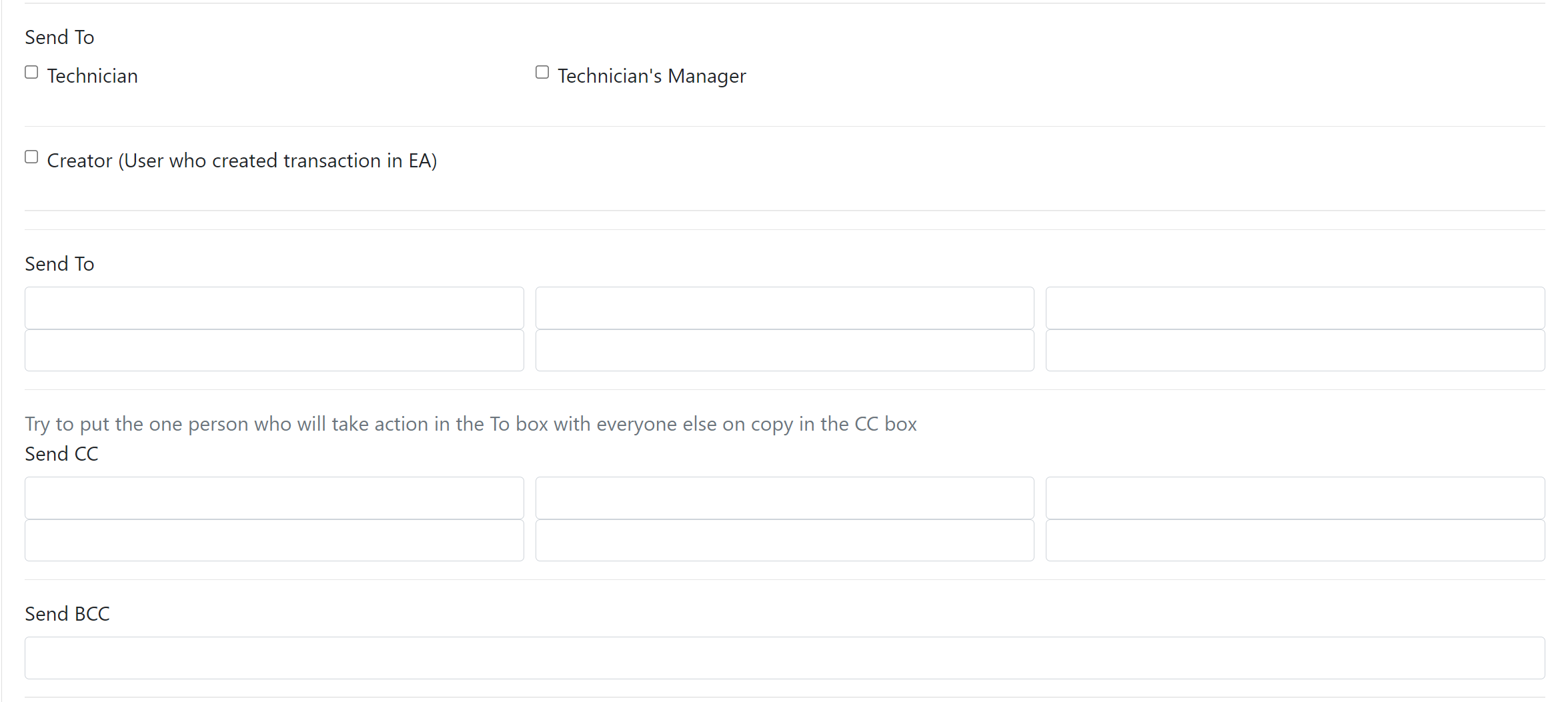This screenshot has width=1568, height=702.
Task: Focus the top-left Send To input field
Action: point(274,308)
